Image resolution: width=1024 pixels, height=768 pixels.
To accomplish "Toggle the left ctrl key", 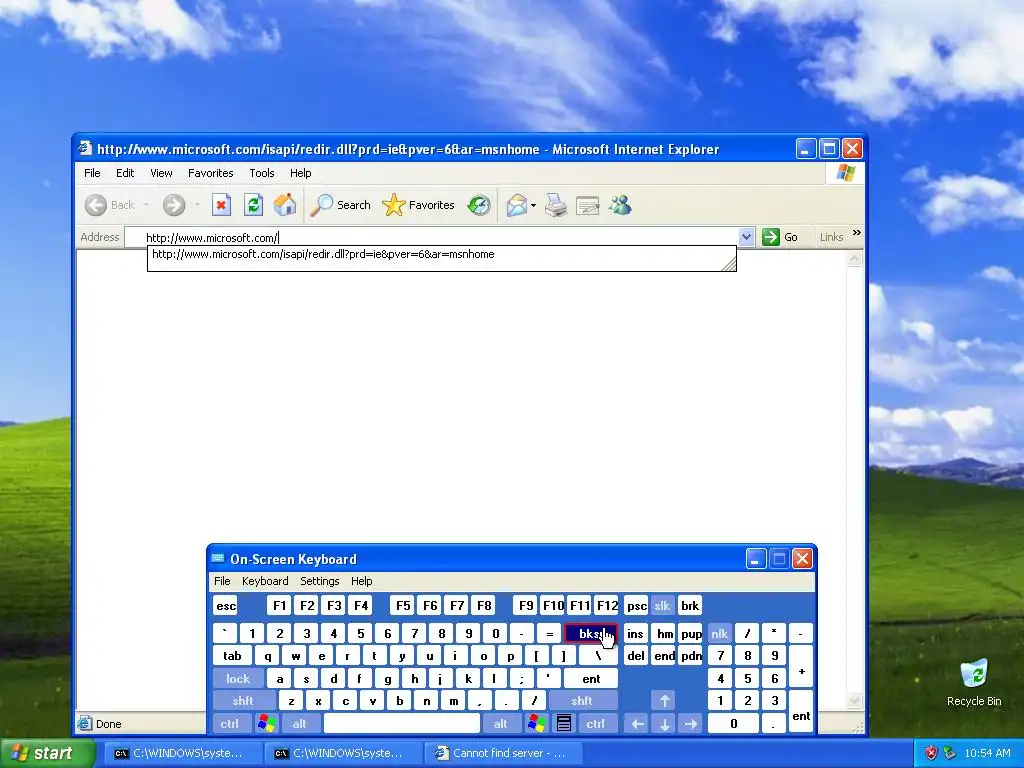I will tap(229, 724).
